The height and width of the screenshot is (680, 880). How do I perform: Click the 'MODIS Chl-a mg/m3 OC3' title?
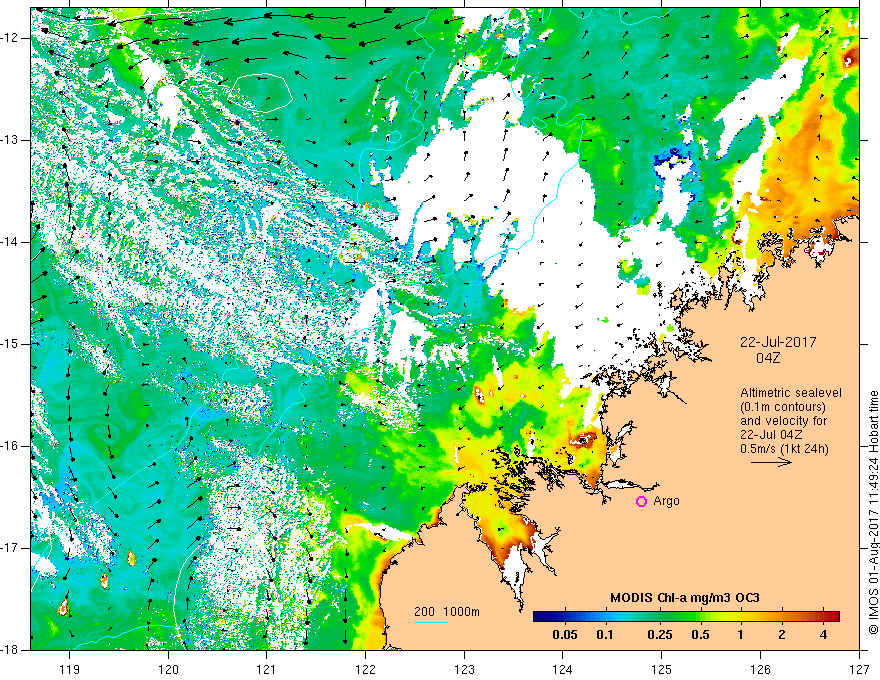tap(685, 598)
